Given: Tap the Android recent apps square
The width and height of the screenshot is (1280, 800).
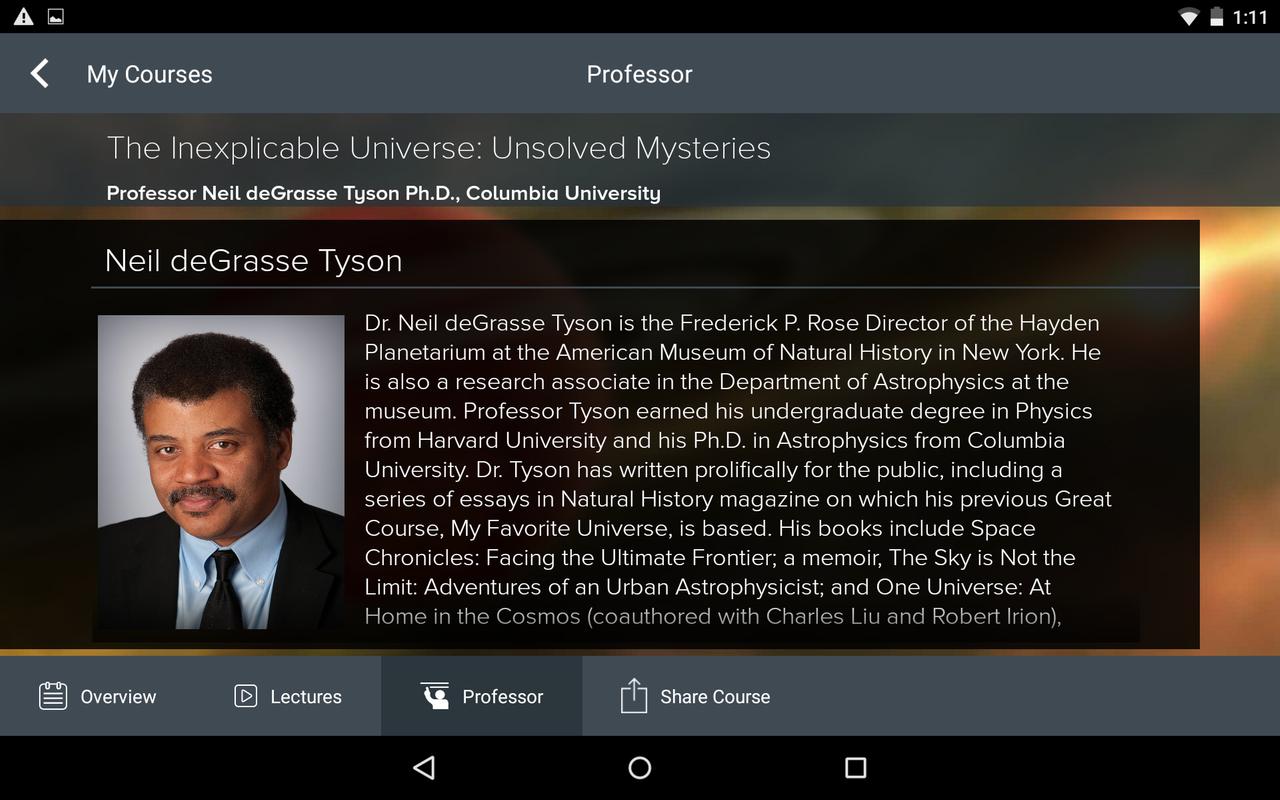Looking at the screenshot, I should (x=855, y=767).
